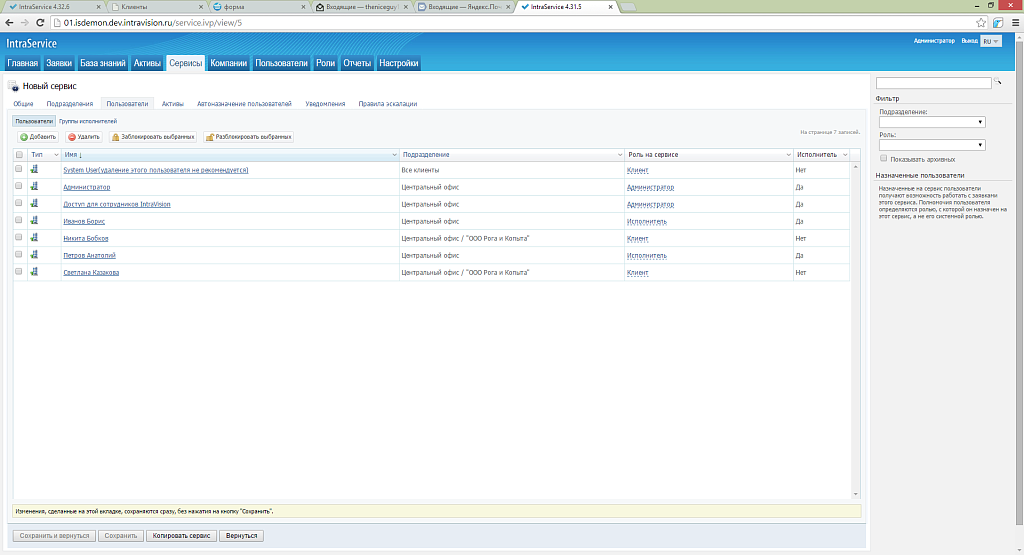Switch to the Уведомления tab

coord(325,104)
